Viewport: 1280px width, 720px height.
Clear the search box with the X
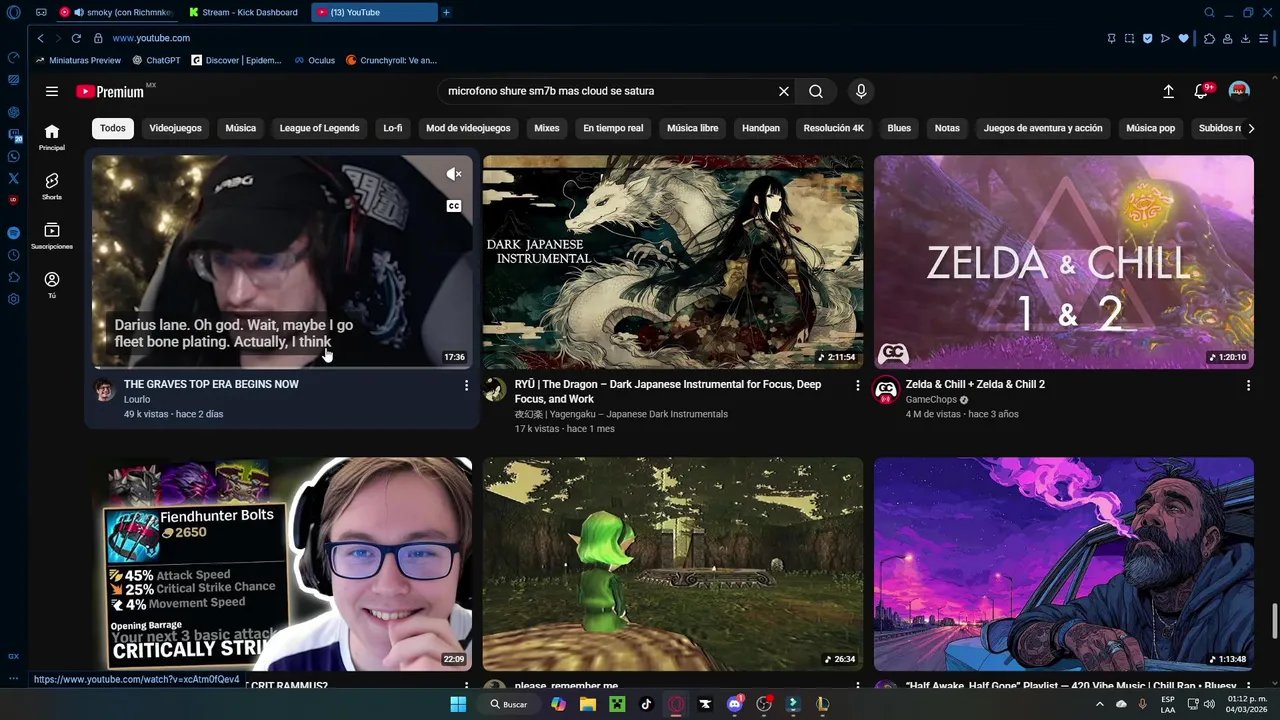coord(784,91)
